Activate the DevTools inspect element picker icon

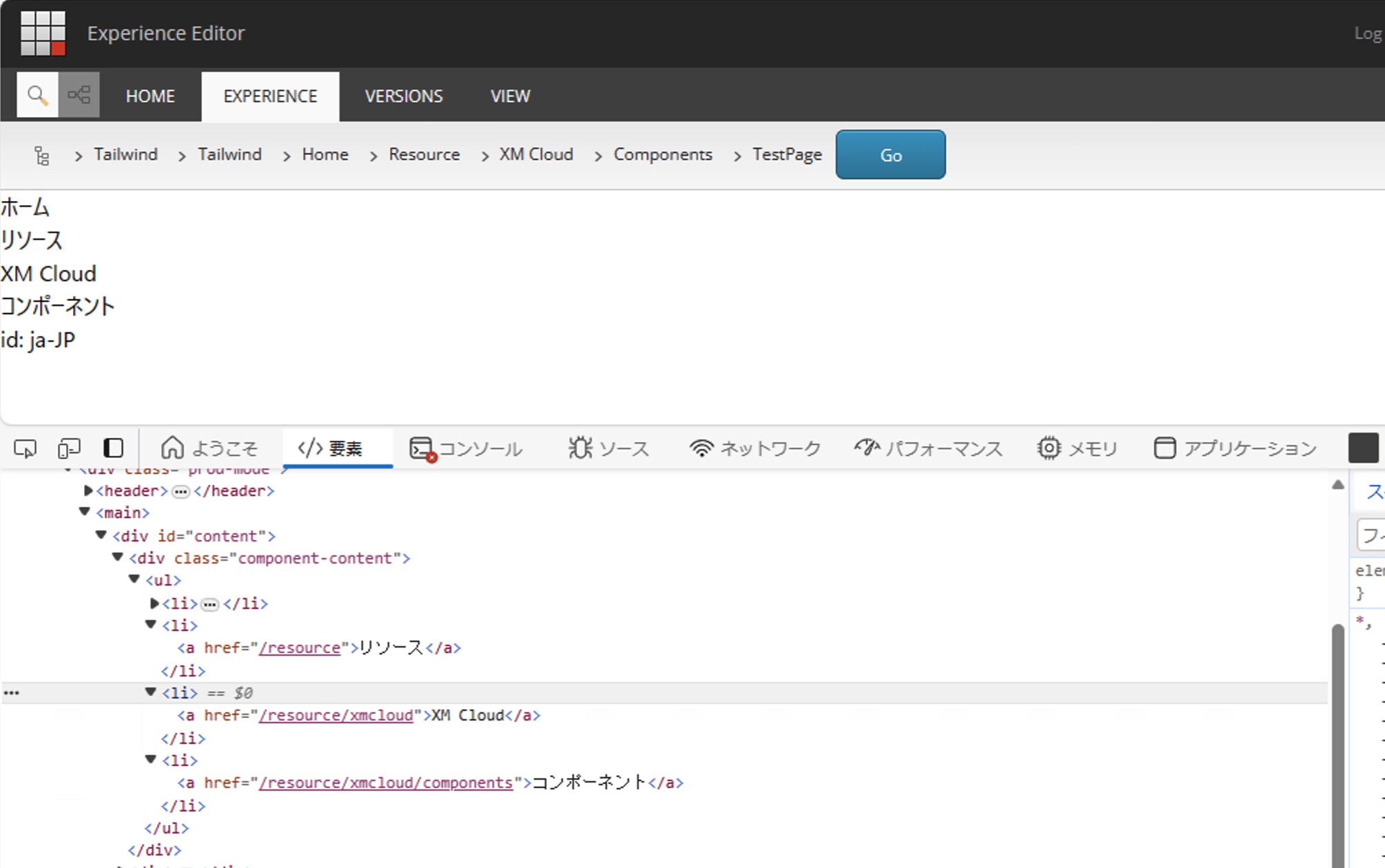coord(25,448)
